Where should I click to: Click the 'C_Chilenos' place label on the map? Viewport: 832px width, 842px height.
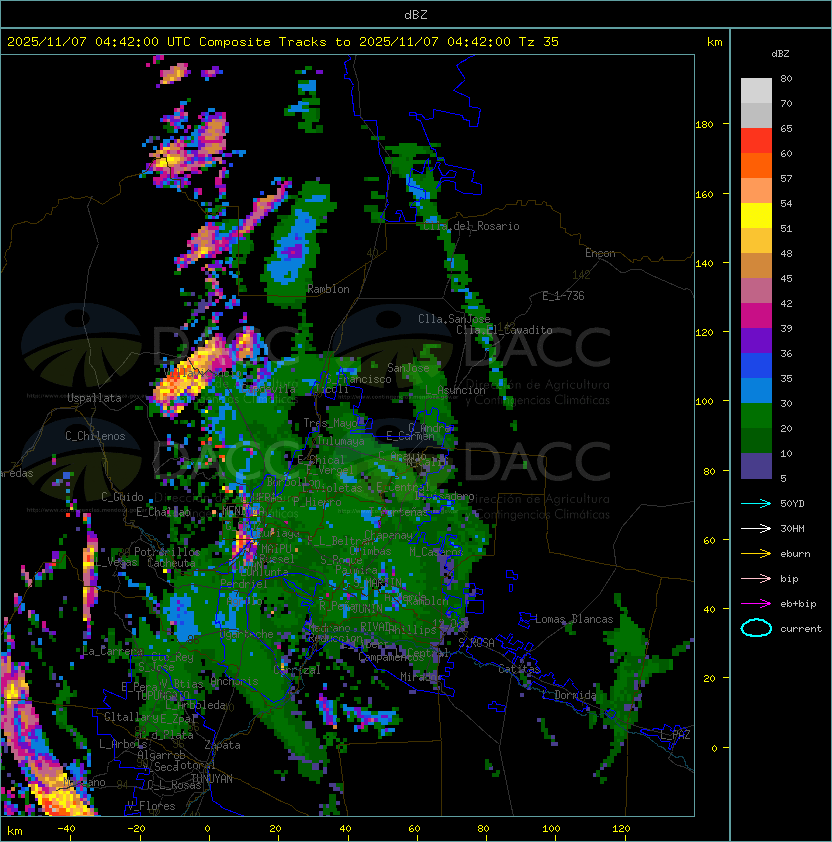(x=95, y=436)
